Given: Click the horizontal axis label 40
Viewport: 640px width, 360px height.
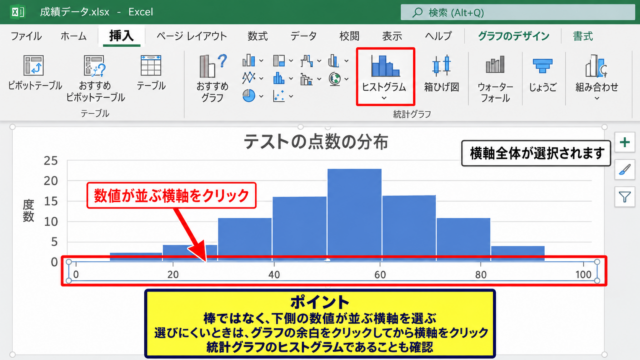Looking at the screenshot, I should click(274, 274).
